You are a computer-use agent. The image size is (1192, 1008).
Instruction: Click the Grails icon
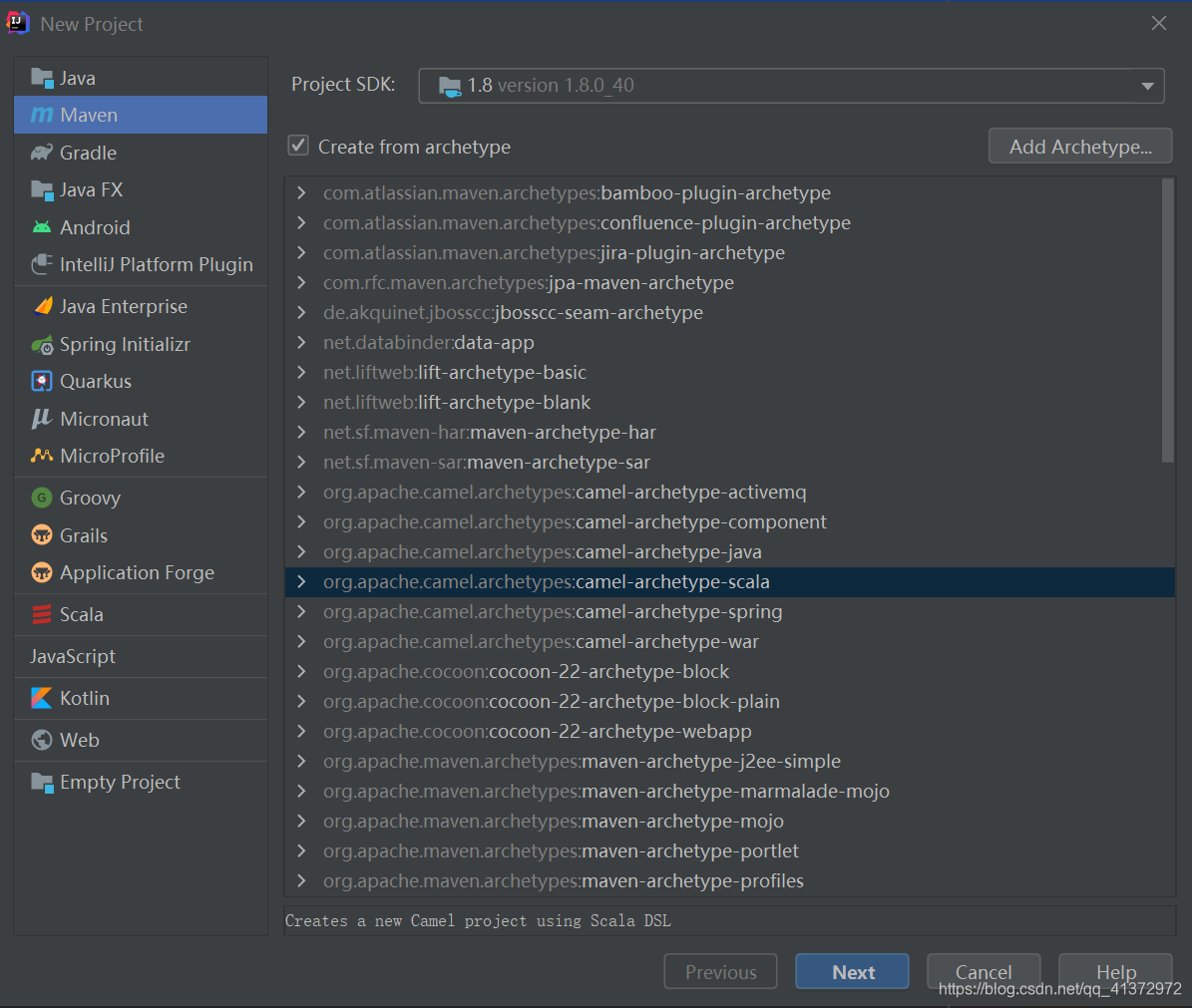pyautogui.click(x=42, y=534)
